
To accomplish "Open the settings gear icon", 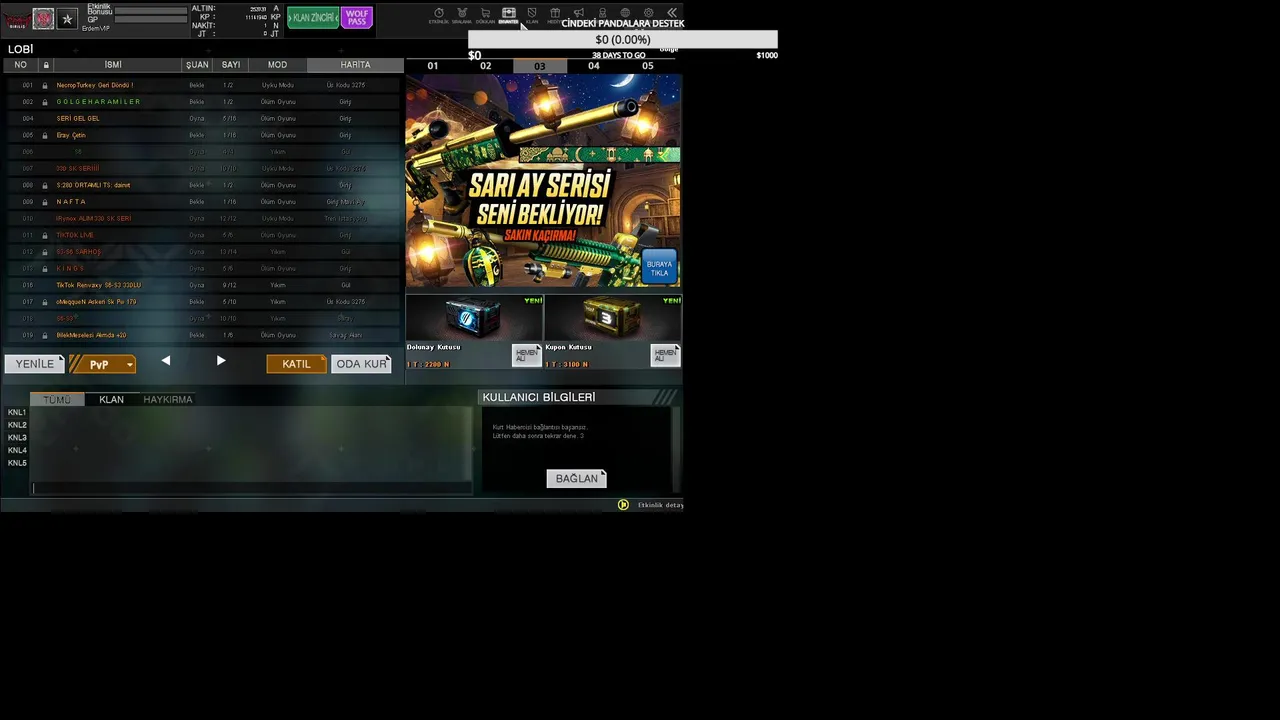I will coord(648,13).
